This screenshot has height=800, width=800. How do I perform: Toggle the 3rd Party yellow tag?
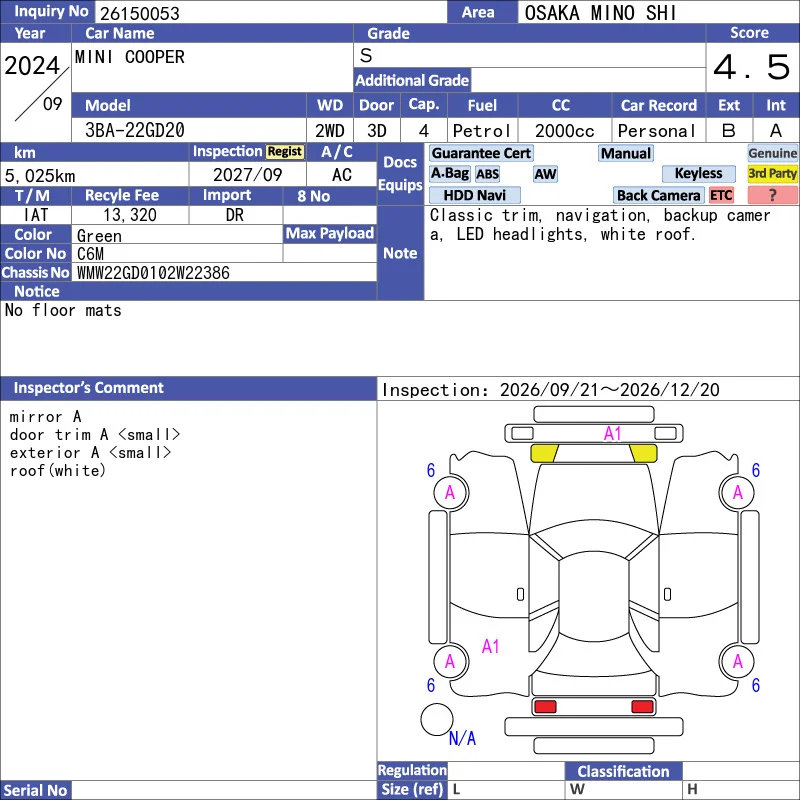coord(772,173)
